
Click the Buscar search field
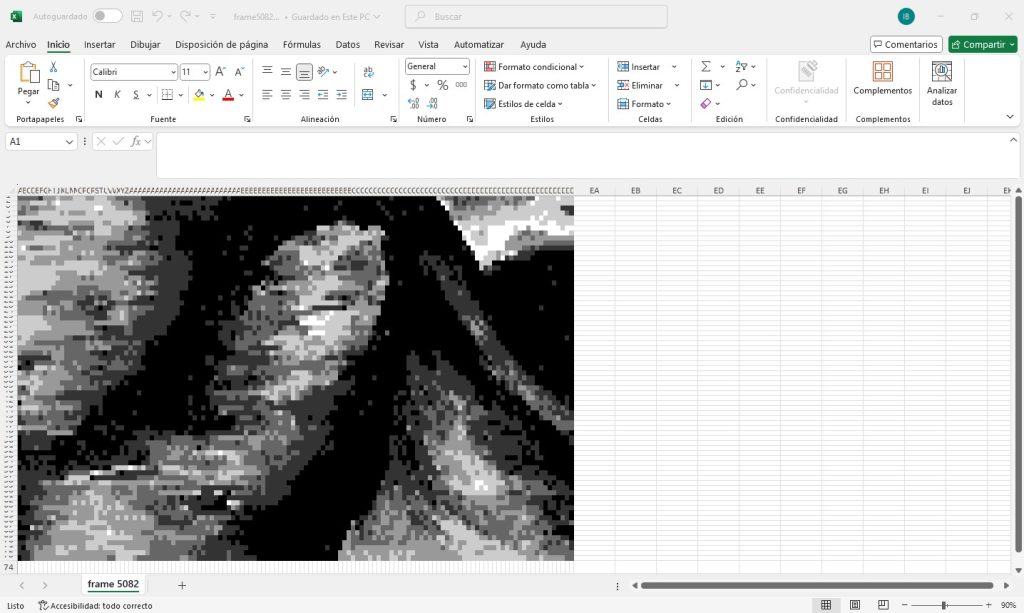point(536,17)
